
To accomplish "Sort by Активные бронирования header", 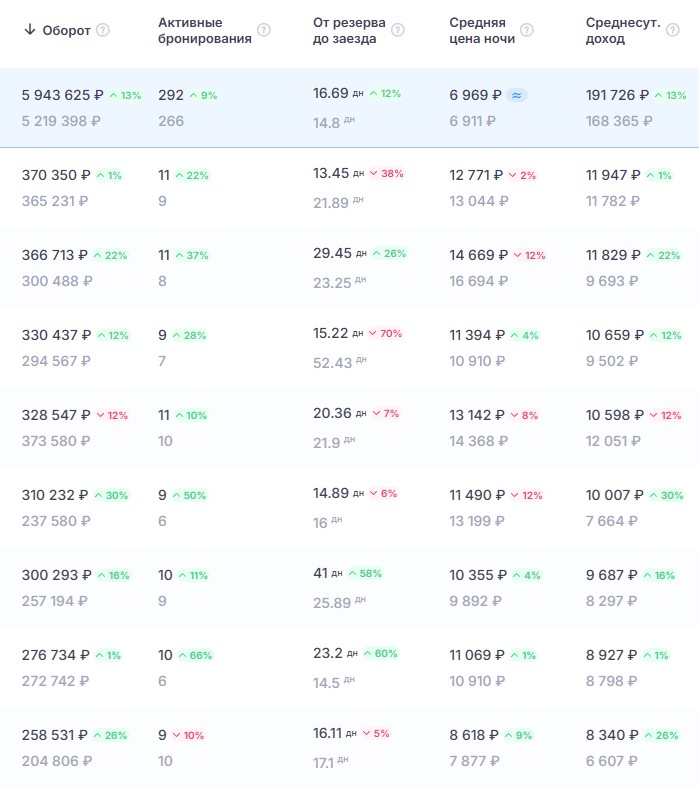I will 205,31.
